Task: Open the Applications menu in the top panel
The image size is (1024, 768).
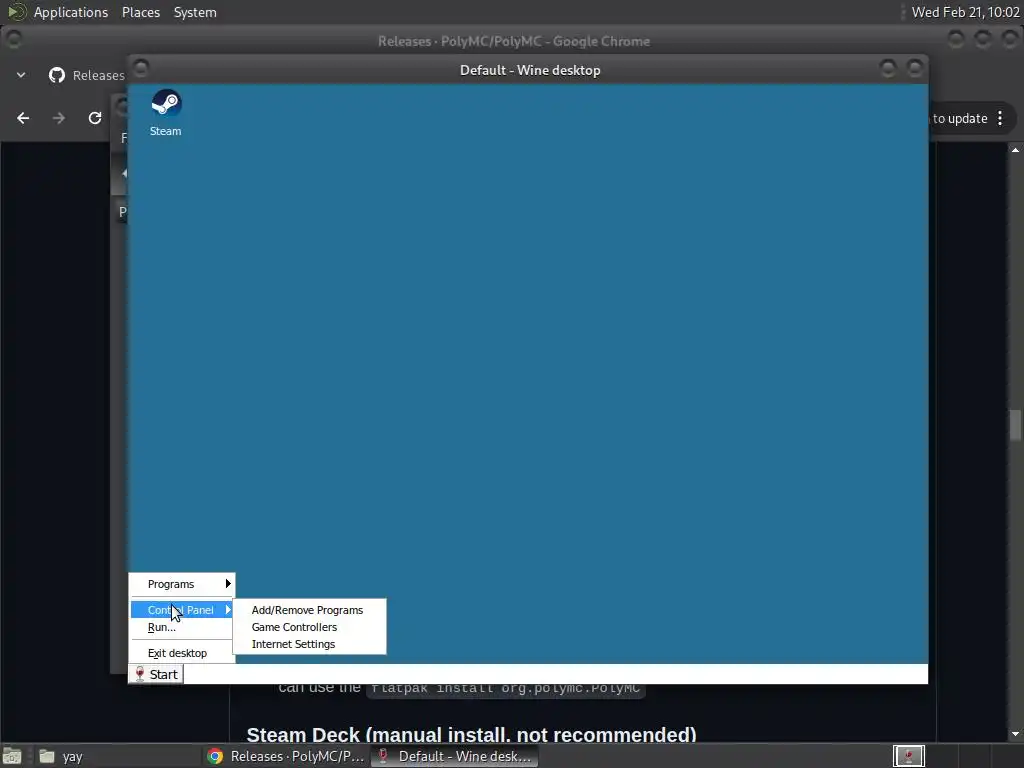Action: click(71, 12)
